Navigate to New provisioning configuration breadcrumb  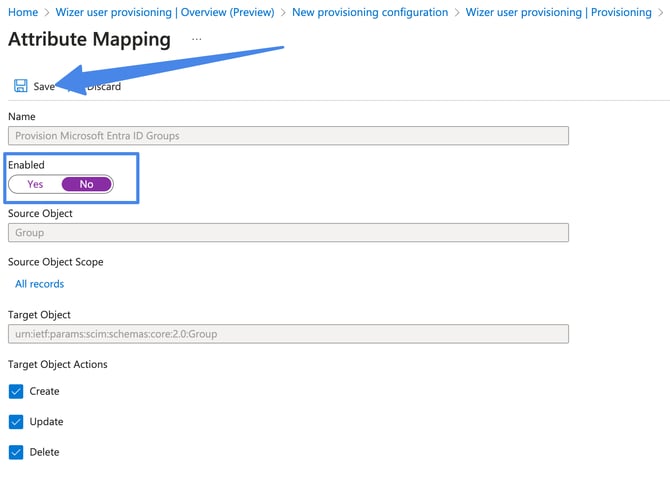[370, 12]
